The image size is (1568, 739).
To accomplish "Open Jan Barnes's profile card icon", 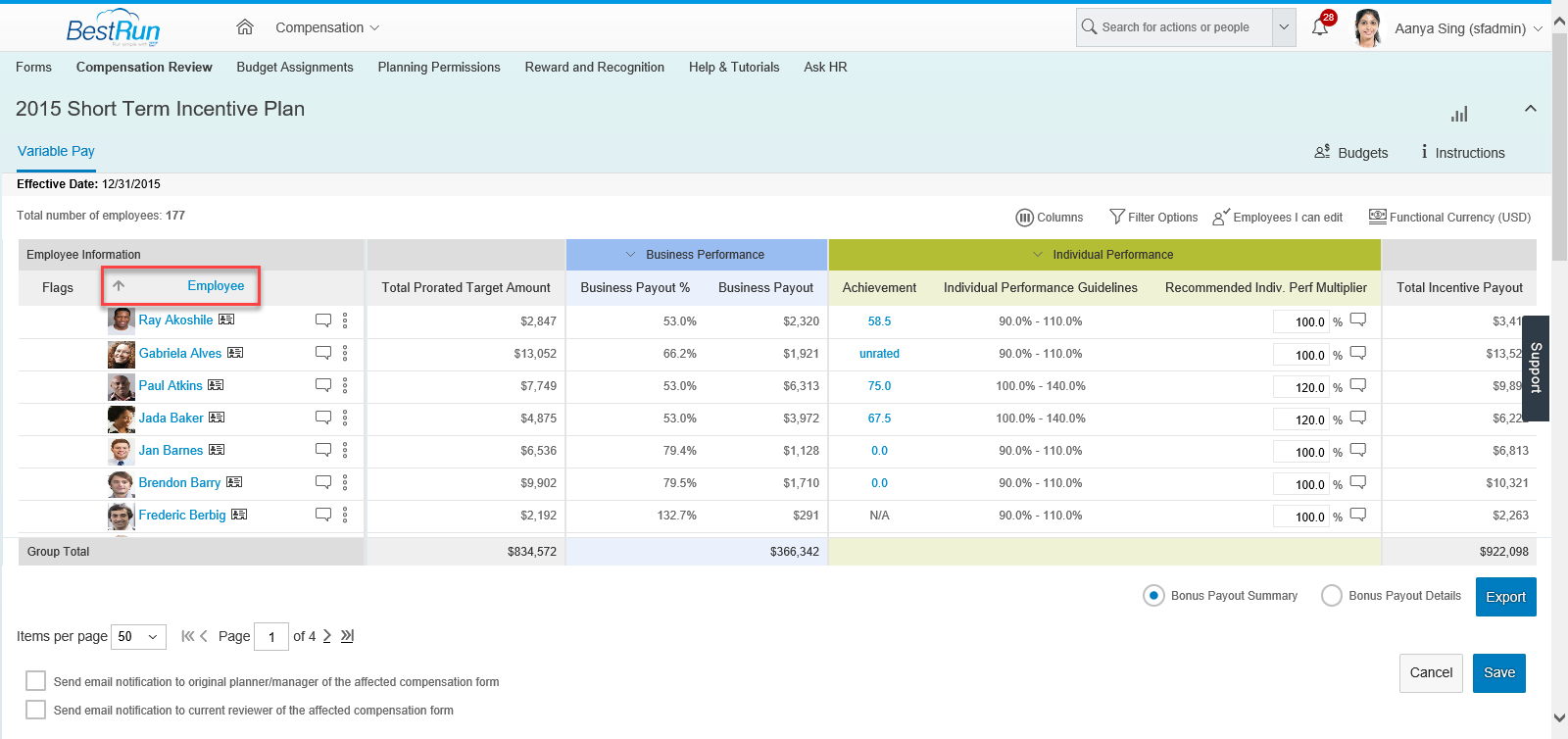I will coord(217,449).
